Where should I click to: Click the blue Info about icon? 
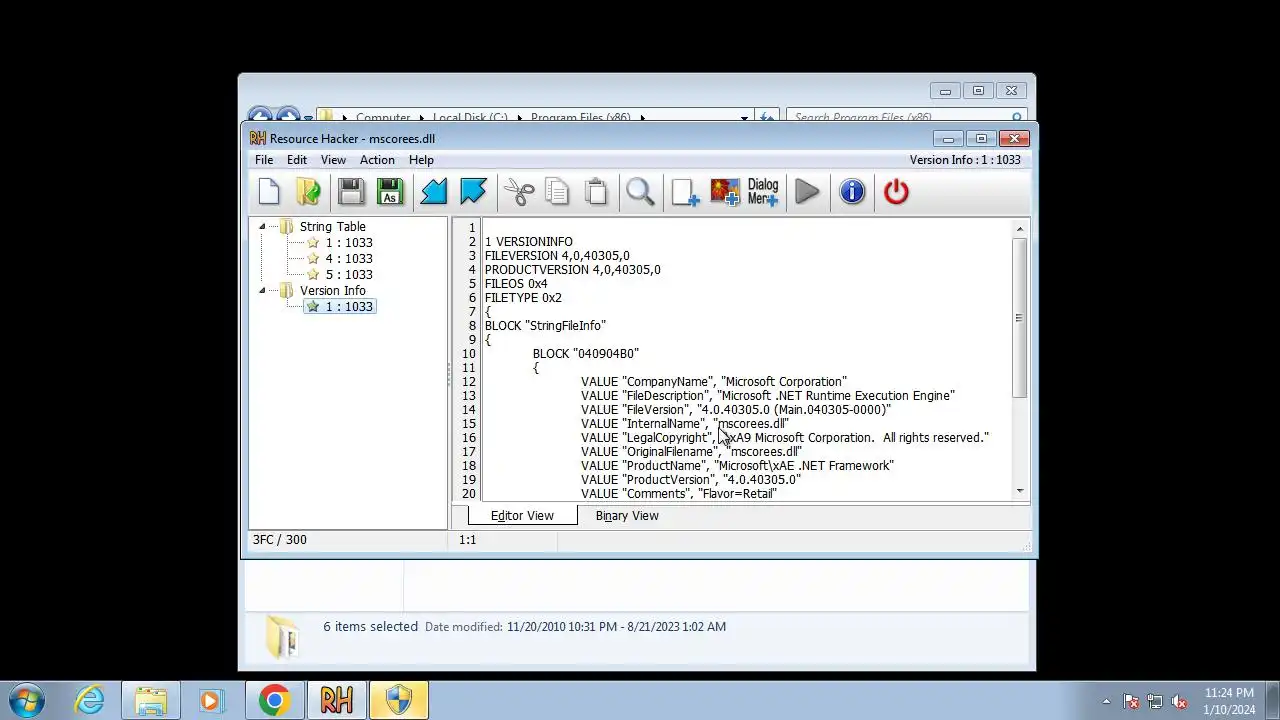(851, 192)
